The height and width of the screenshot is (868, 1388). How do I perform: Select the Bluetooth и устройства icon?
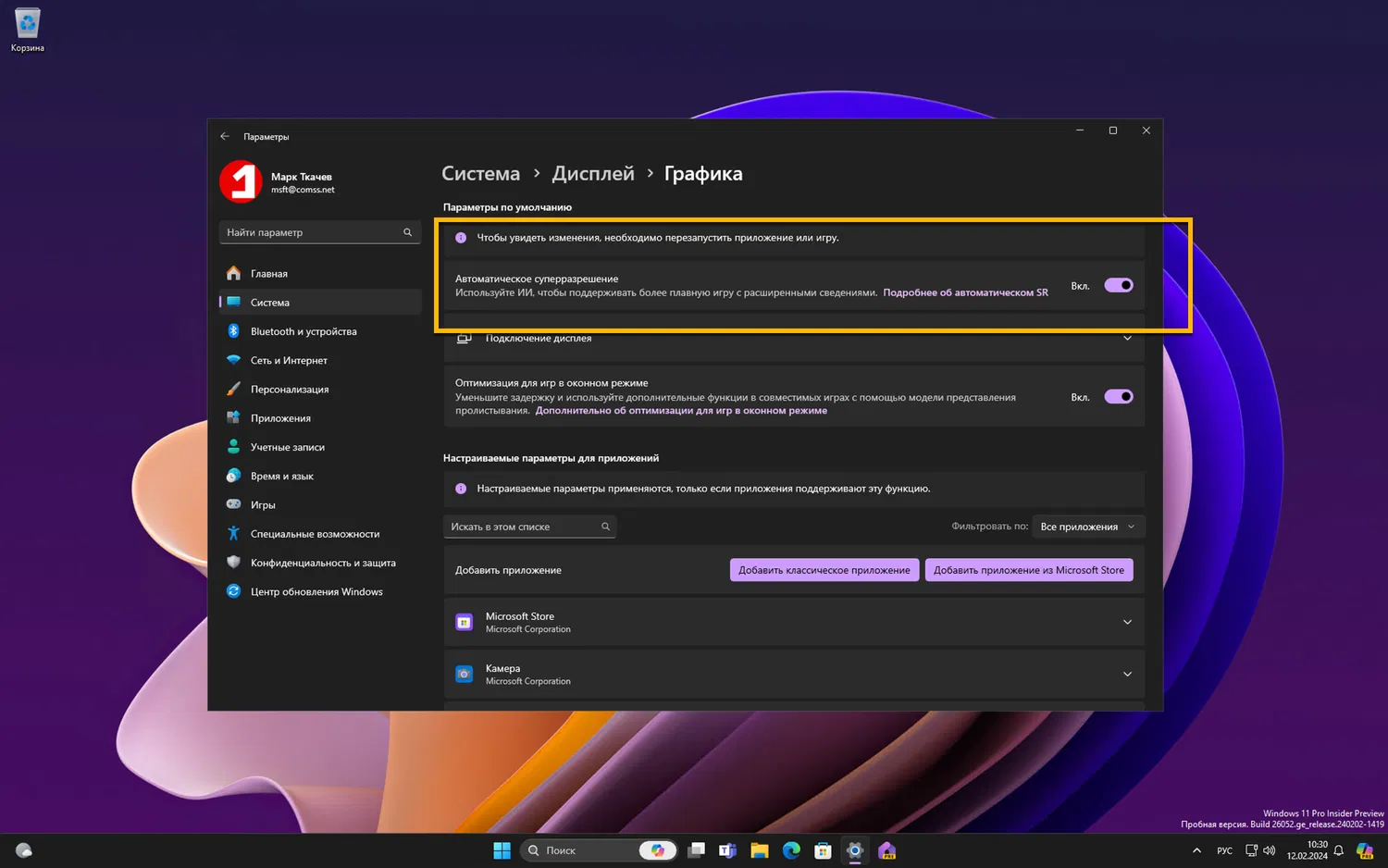(x=233, y=331)
